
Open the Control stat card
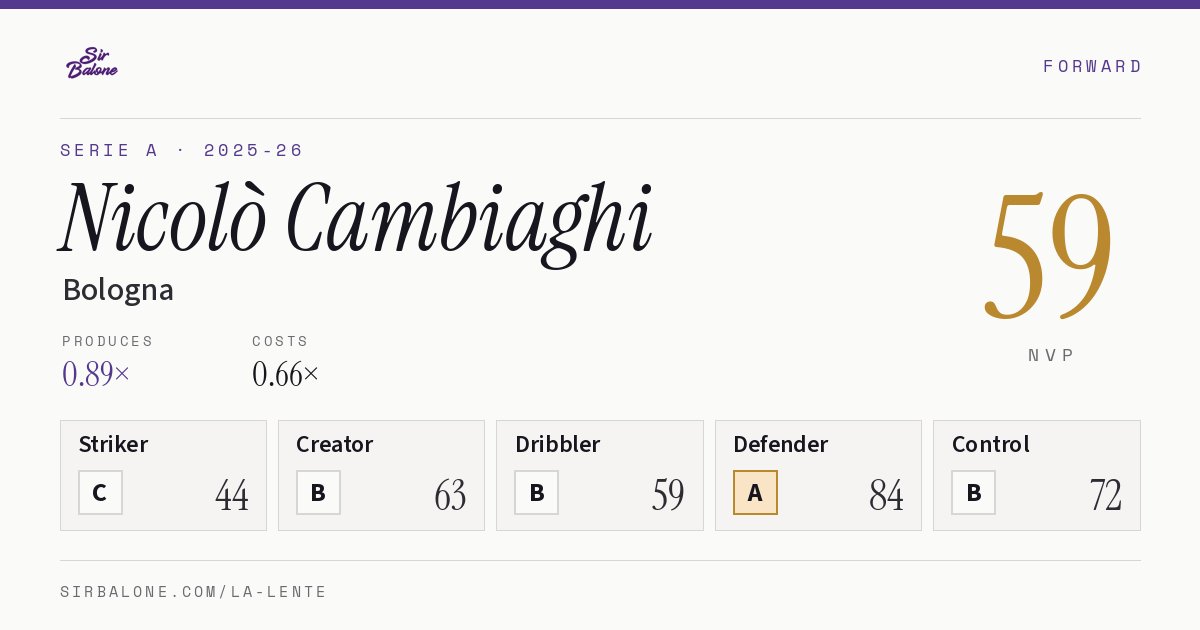(1037, 475)
